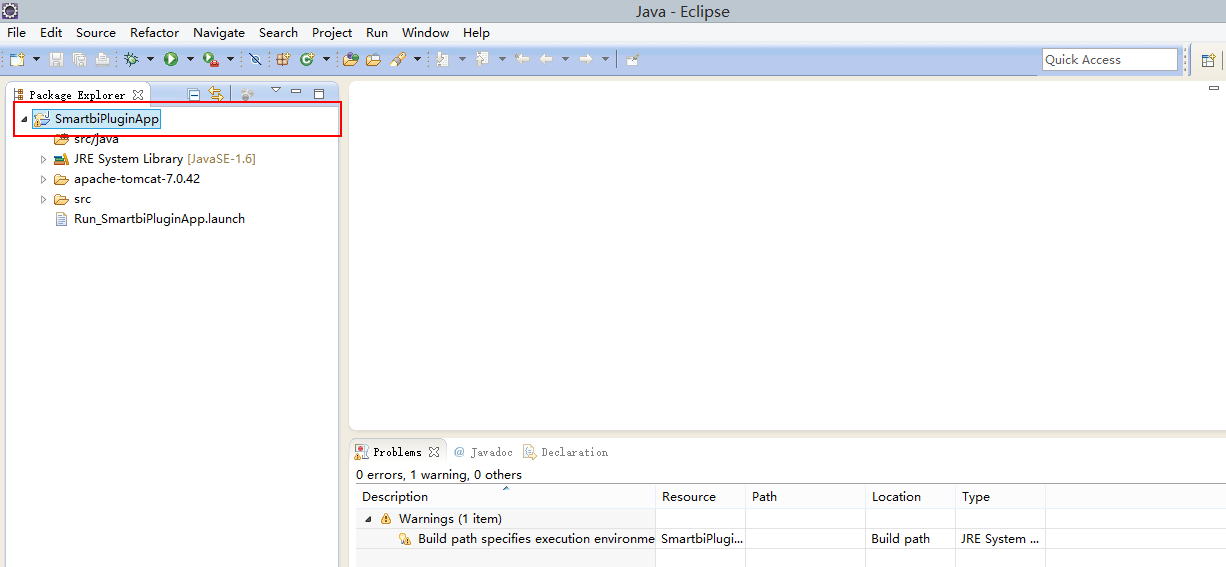Click the Pin Editor toolbar icon
This screenshot has width=1226, height=567.
coord(632,60)
